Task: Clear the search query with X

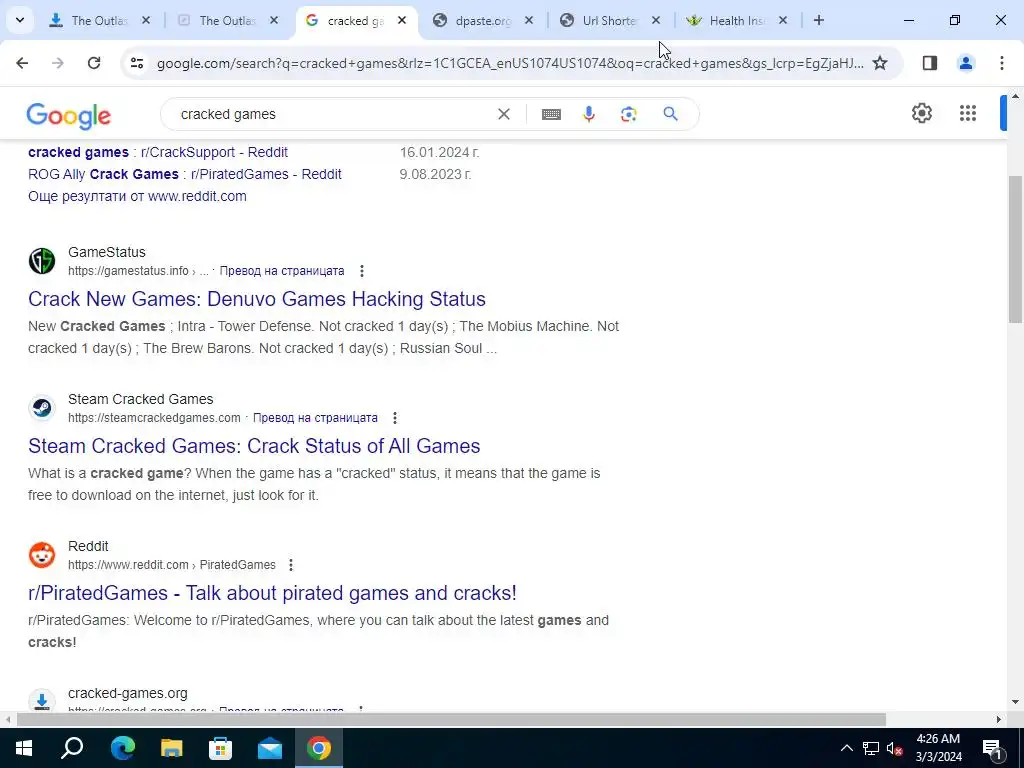Action: (x=504, y=114)
